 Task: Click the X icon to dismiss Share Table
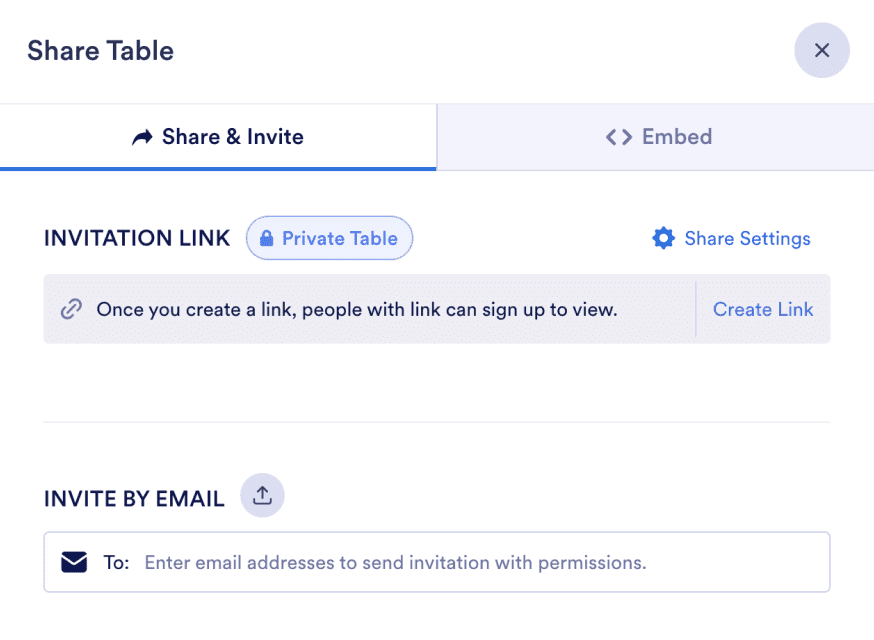822,50
